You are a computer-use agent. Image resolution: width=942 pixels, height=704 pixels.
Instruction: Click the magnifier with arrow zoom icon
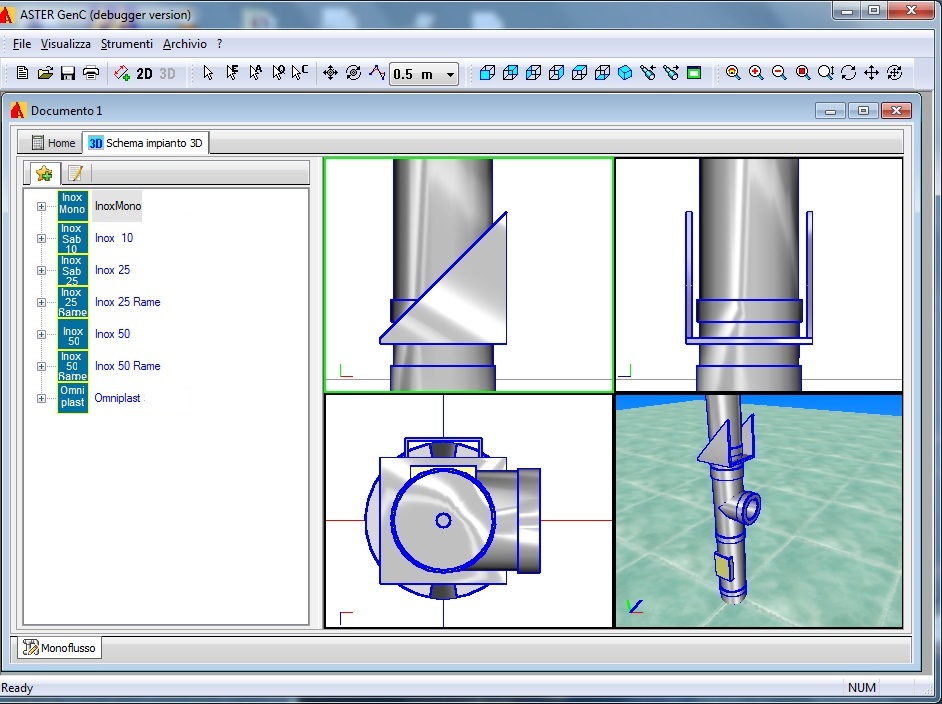825,73
